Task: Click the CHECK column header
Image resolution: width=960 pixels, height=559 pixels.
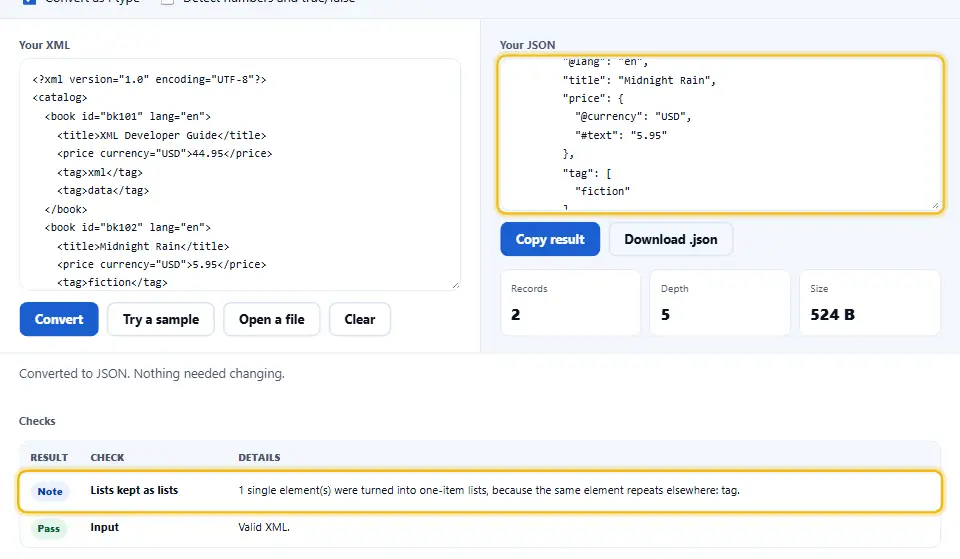Action: tap(107, 457)
